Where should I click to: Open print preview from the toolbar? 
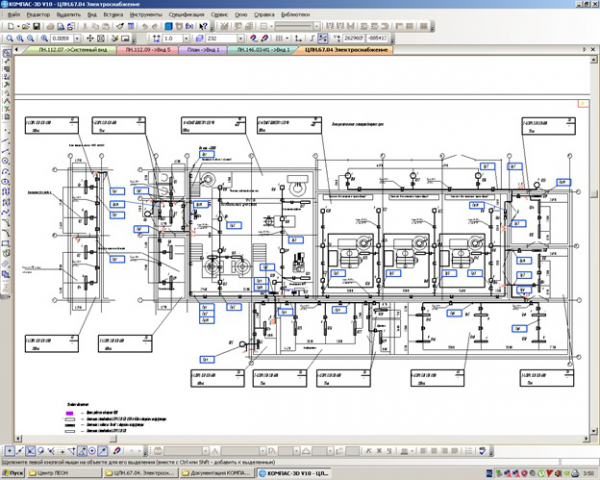pos(60,26)
